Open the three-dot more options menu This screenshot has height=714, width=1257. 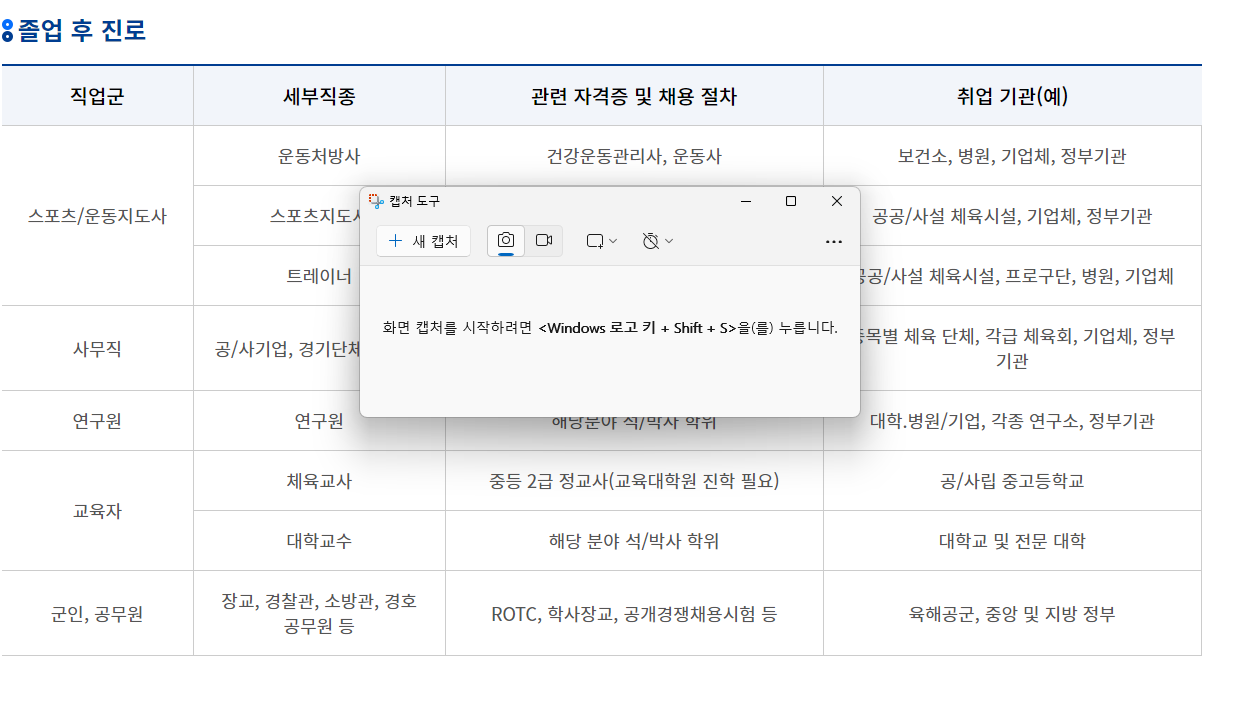coord(833,241)
